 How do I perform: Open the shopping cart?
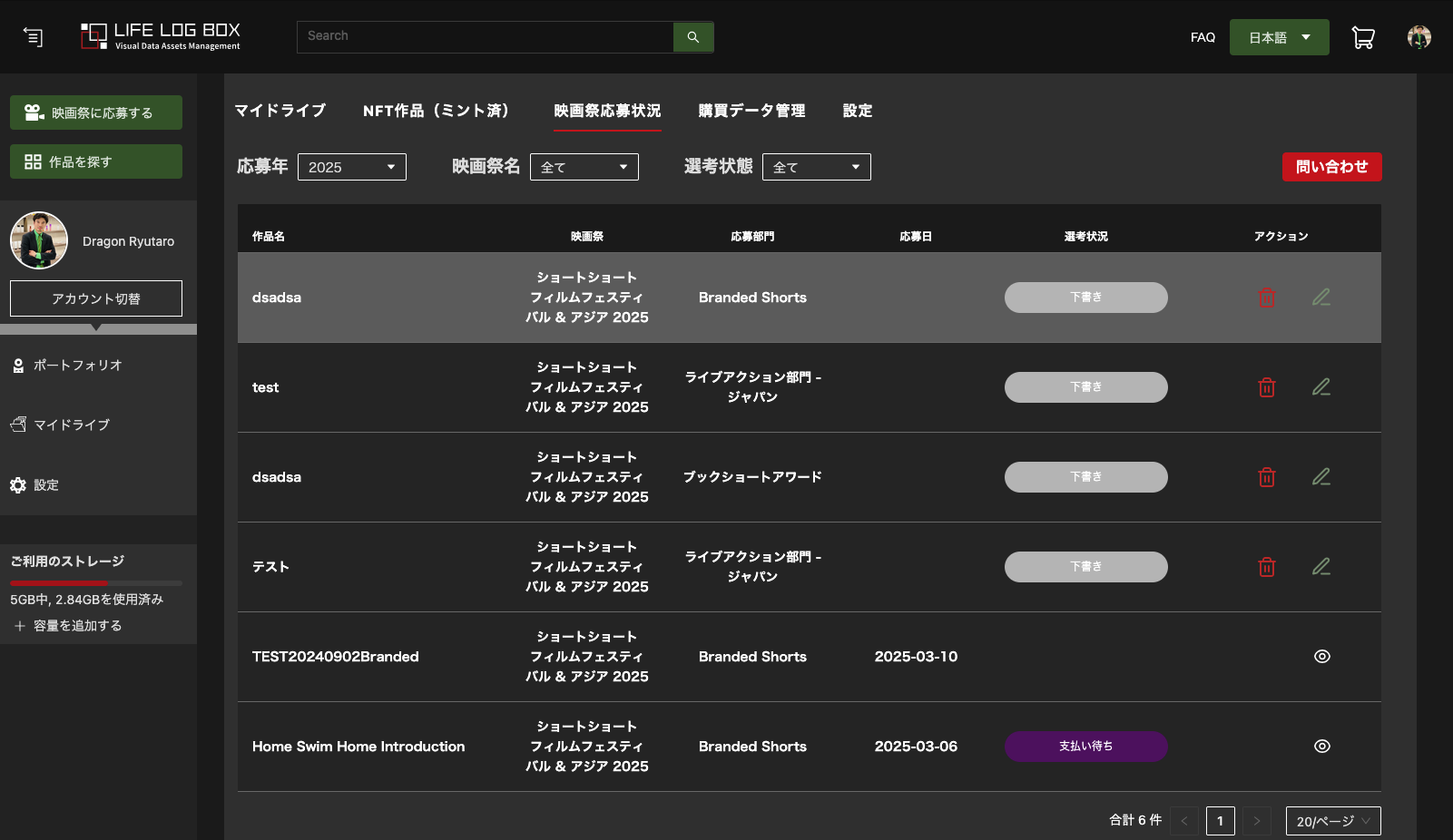pyautogui.click(x=1363, y=37)
